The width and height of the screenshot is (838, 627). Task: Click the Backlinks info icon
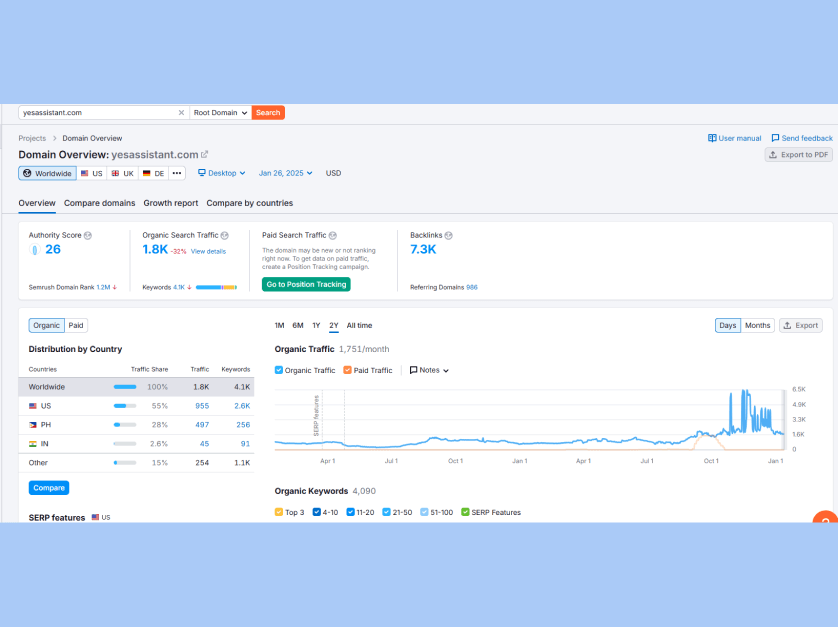[x=448, y=236]
